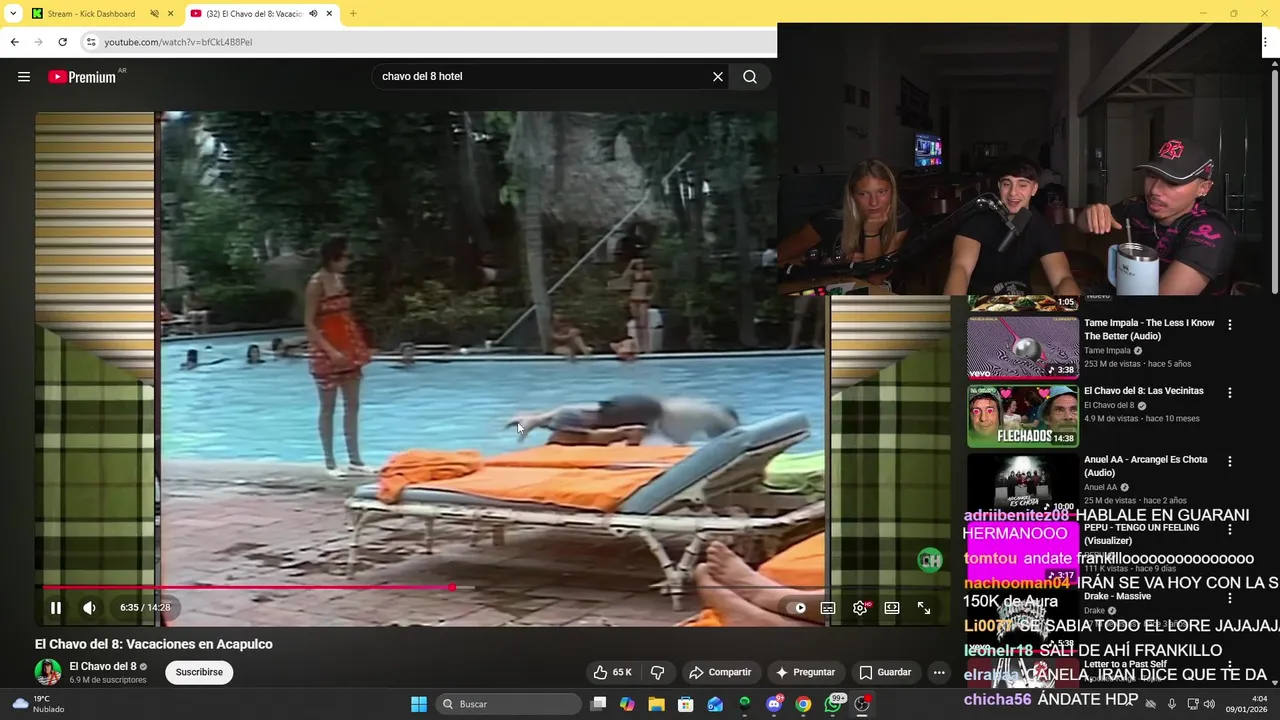Expand the tab search dropdown arrow

(x=12, y=14)
